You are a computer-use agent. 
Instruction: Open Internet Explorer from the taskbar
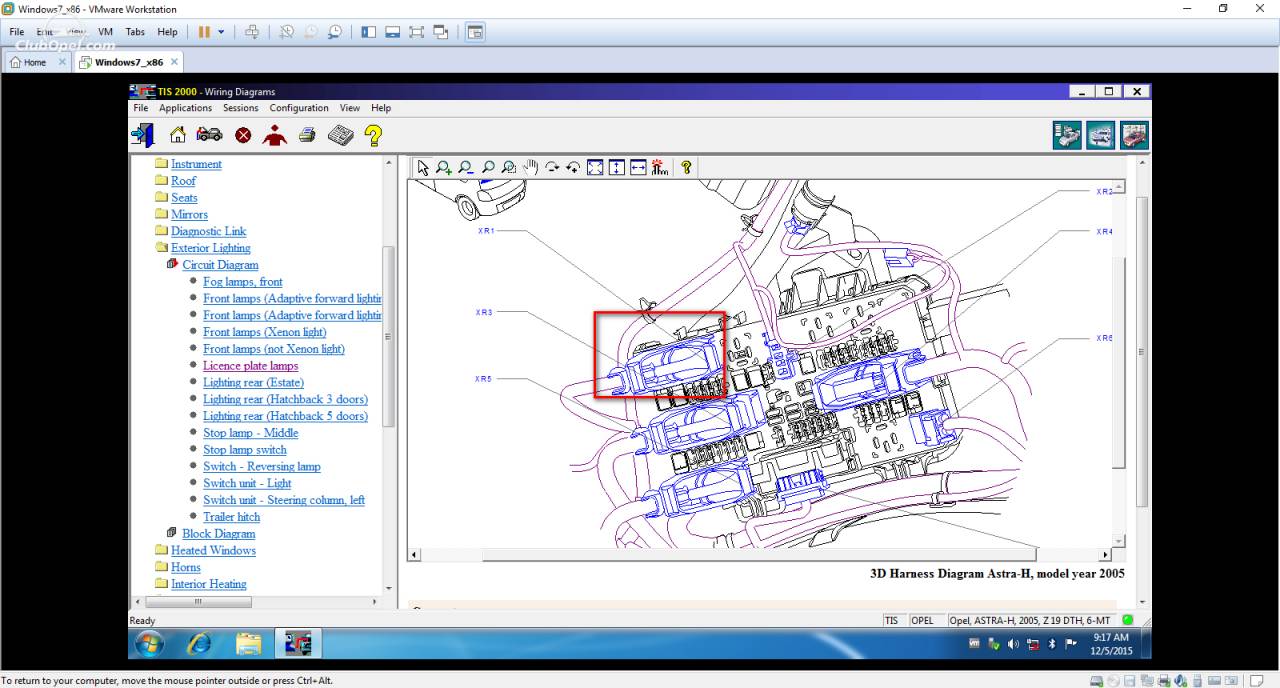199,644
